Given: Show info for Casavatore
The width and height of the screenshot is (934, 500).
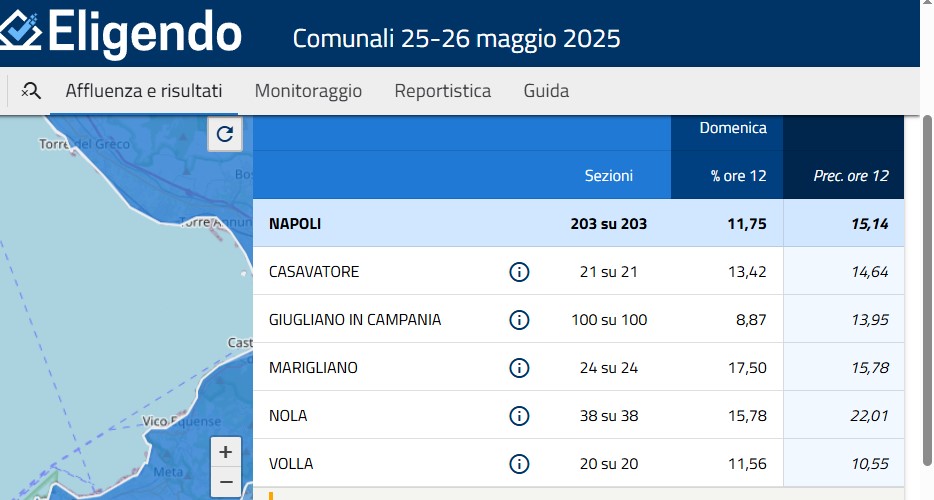Looking at the screenshot, I should (x=519, y=272).
